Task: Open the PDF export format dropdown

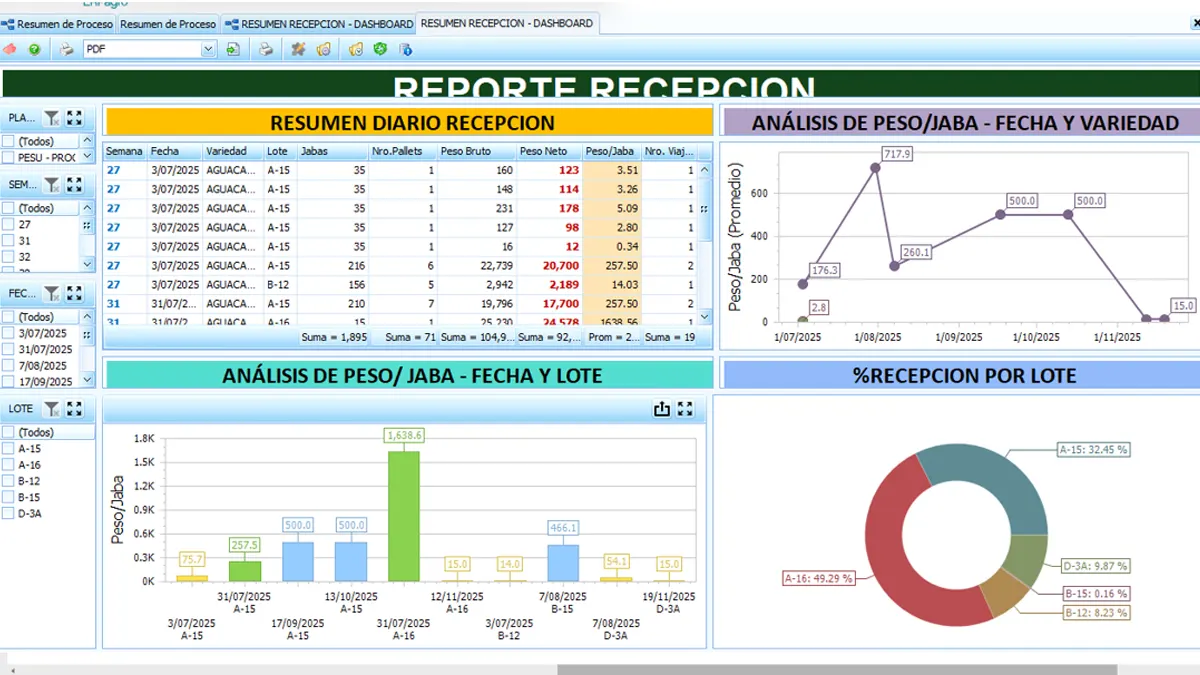Action: pyautogui.click(x=208, y=49)
